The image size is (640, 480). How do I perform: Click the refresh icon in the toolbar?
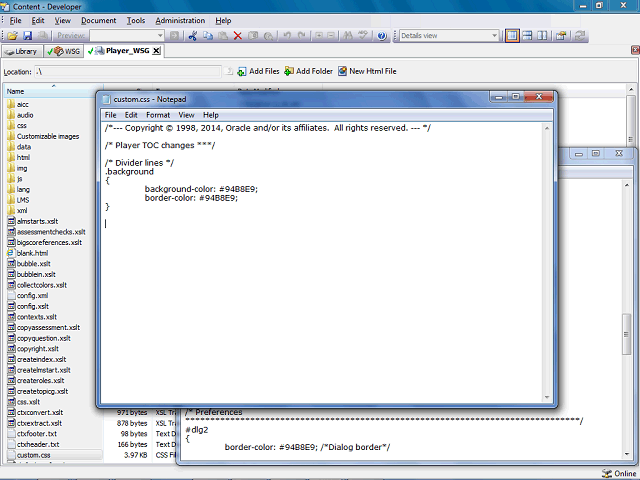[580, 36]
